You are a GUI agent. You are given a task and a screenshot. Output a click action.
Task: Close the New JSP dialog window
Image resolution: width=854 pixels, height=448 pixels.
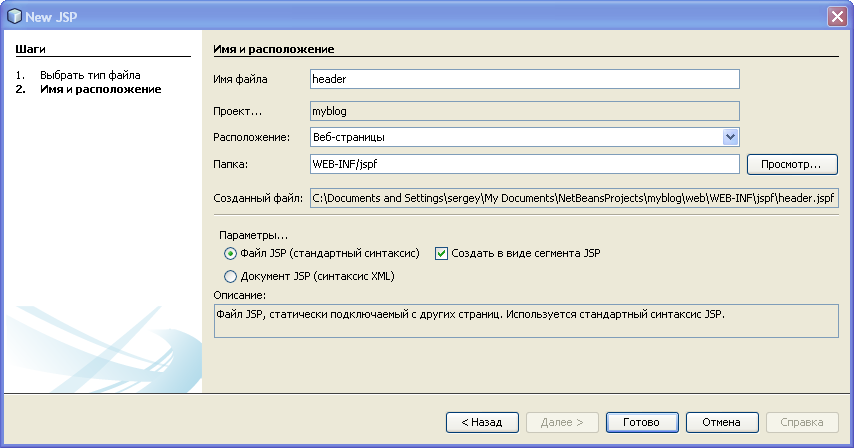coord(837,16)
